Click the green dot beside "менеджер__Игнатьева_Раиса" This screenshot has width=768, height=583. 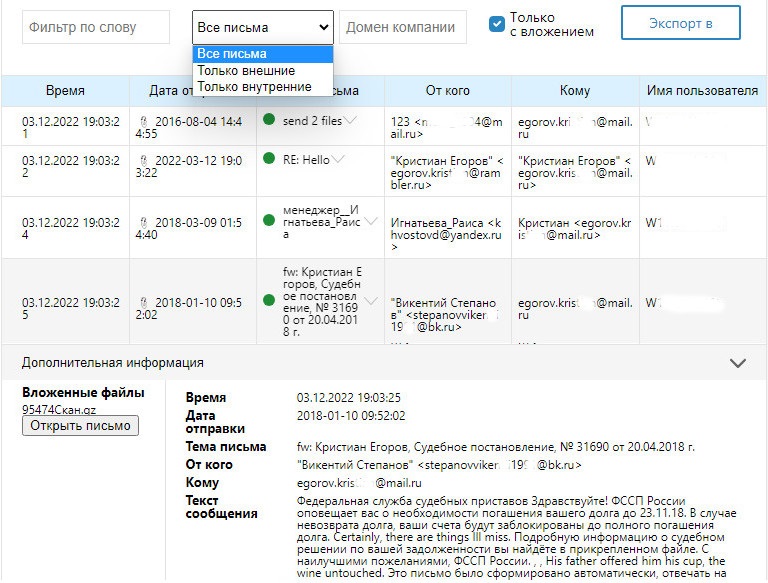point(269,221)
